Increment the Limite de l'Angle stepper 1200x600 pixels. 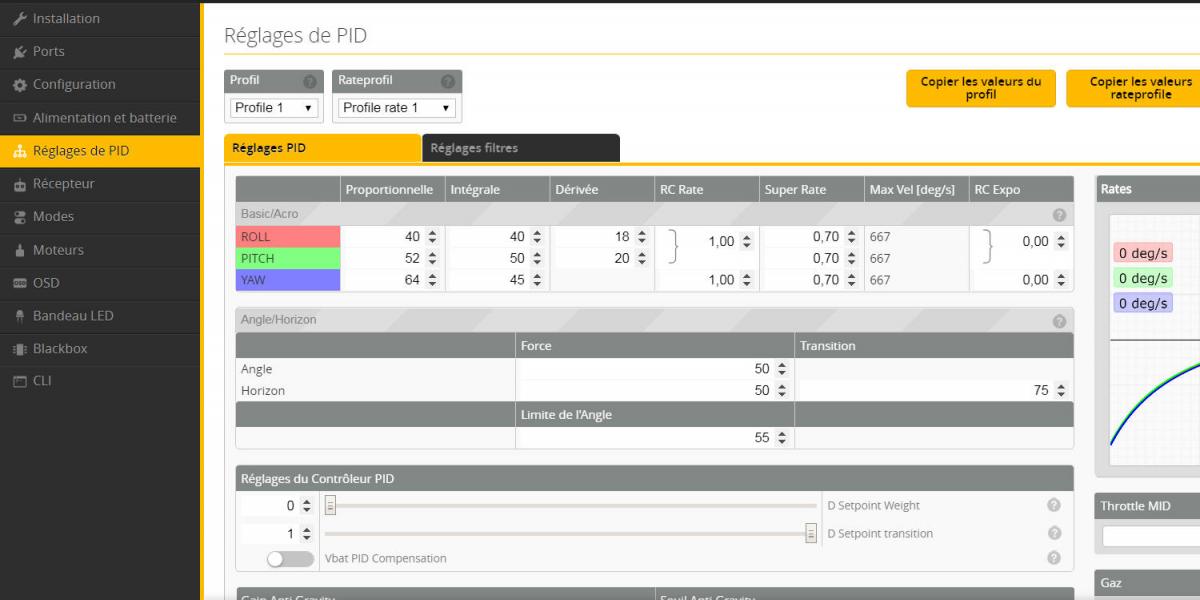coord(782,434)
